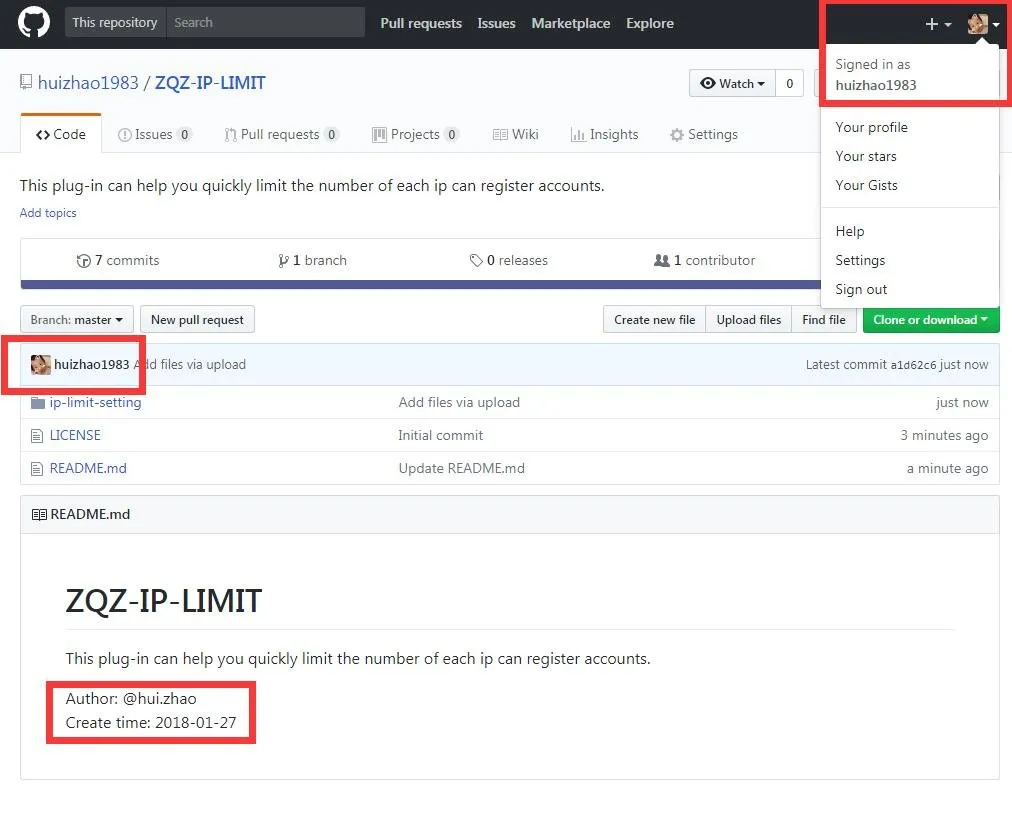1012x838 pixels.
Task: Open the Wiki tab
Action: (x=515, y=134)
